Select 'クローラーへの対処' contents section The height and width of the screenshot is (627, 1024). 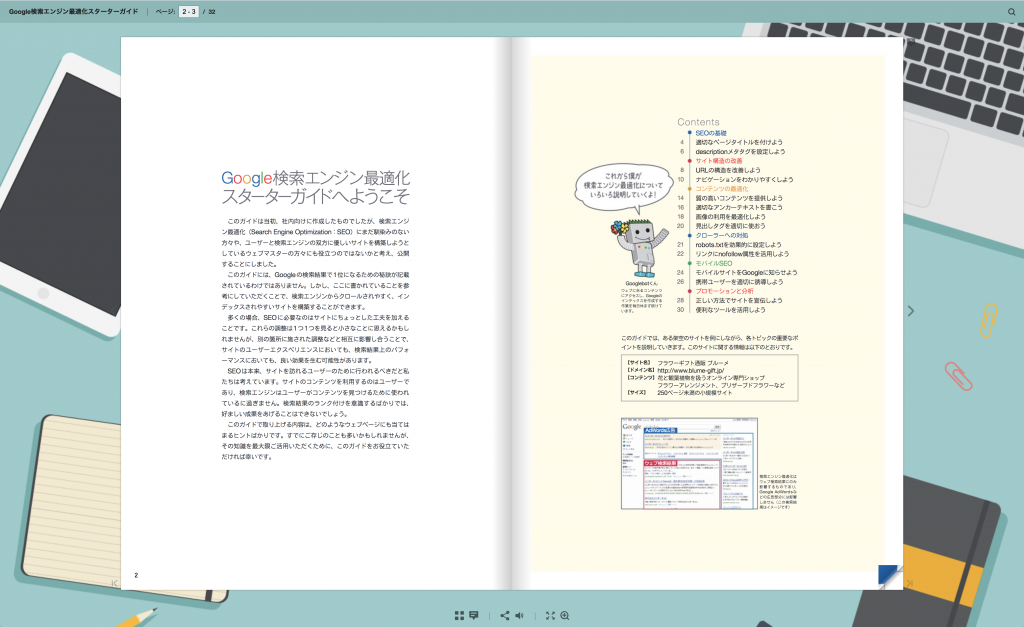722,235
